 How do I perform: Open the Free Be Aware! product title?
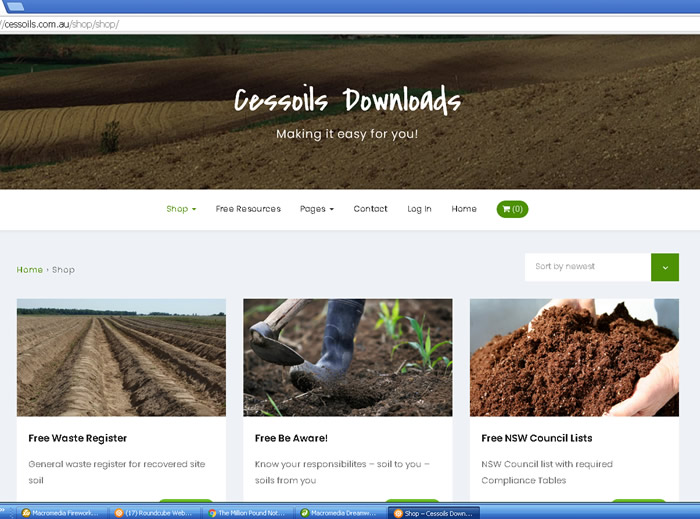291,438
